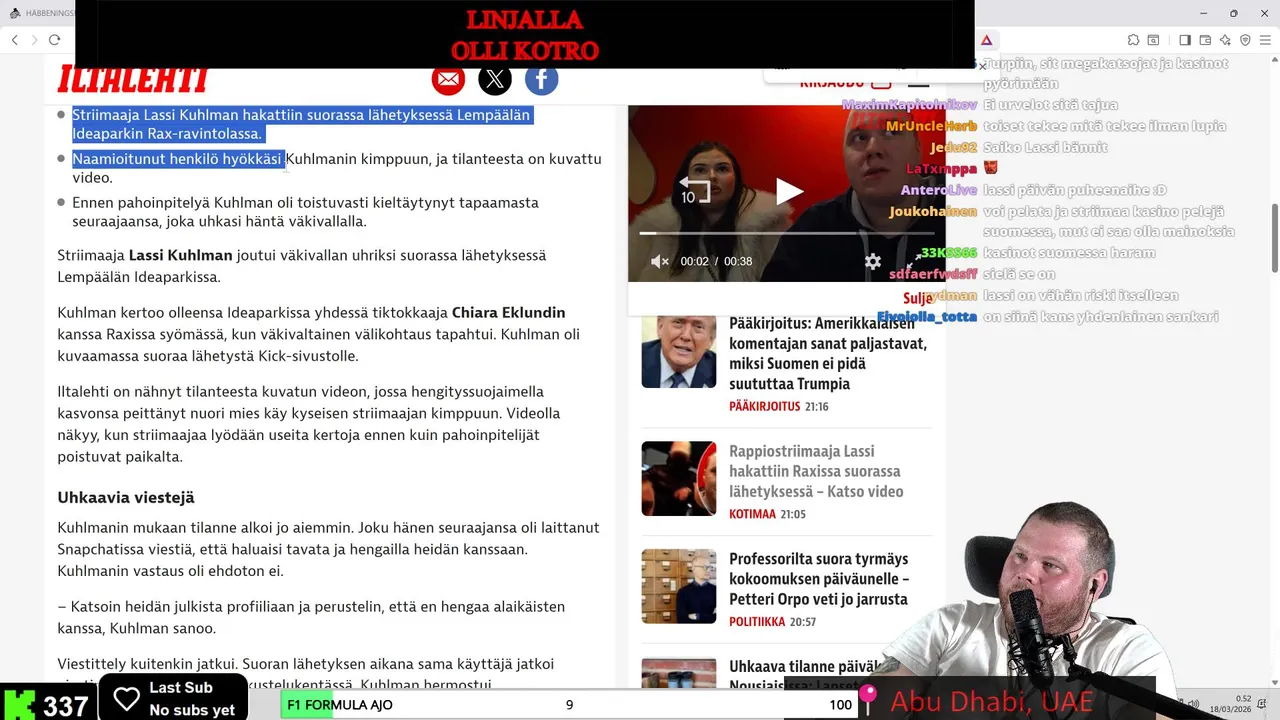Image resolution: width=1280 pixels, height=720 pixels.
Task: Click PÄÄKIRJOITUS category label
Action: [765, 407]
